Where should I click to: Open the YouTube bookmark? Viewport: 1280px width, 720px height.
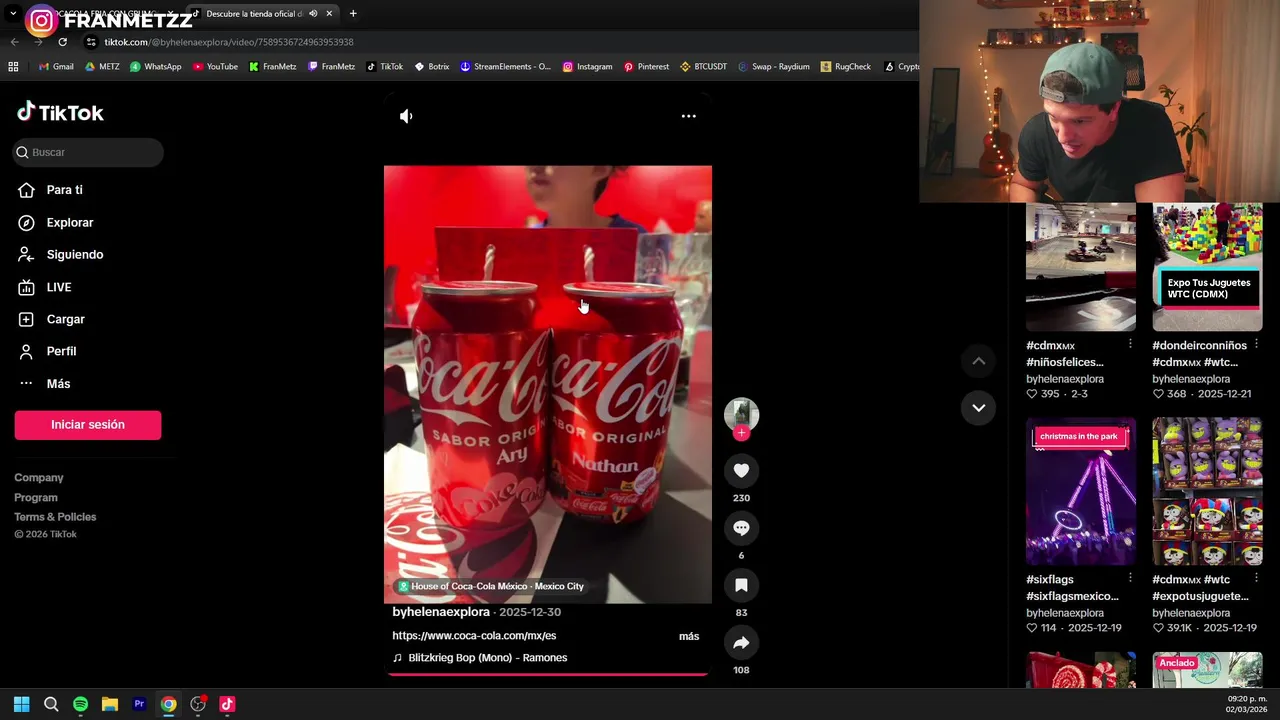[x=215, y=67]
